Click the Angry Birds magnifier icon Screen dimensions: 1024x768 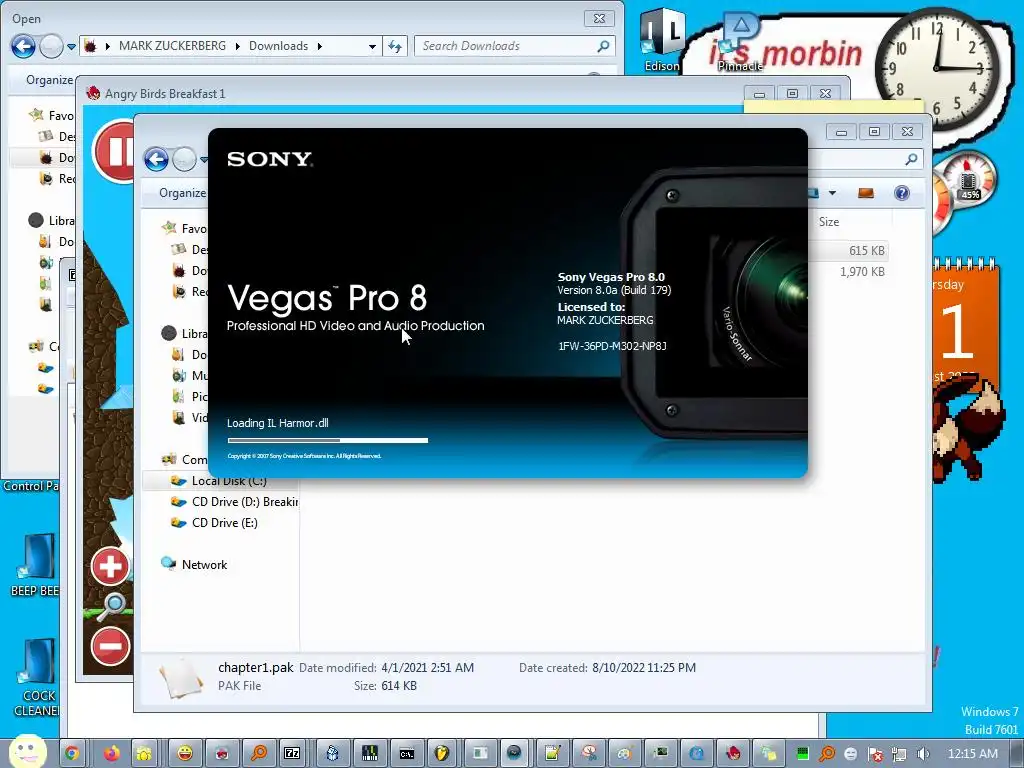coord(112,607)
